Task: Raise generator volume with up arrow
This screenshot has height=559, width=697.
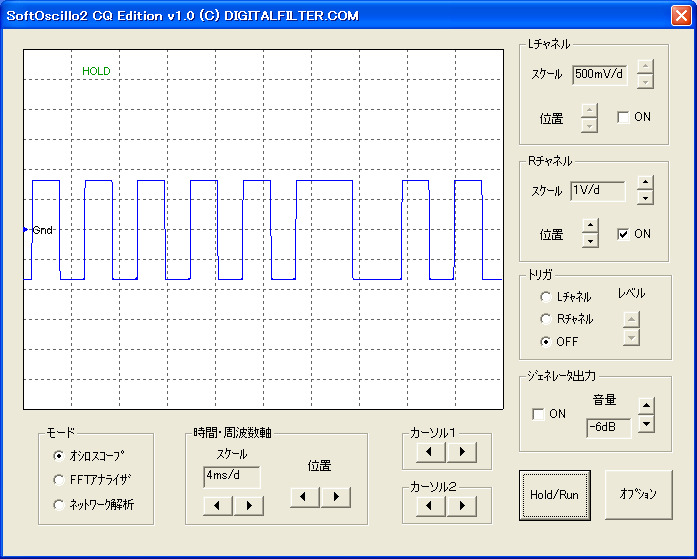Action: tap(646, 405)
